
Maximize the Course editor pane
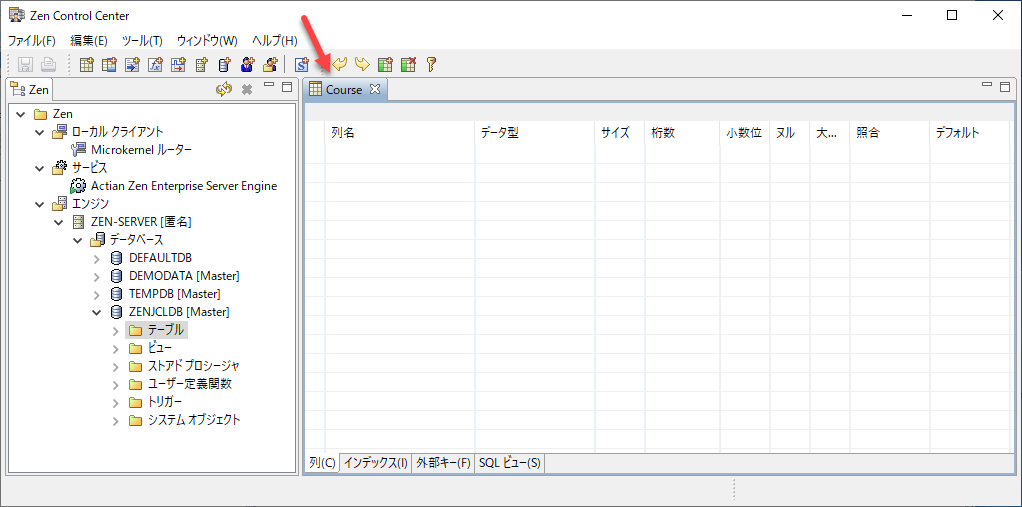click(x=1005, y=87)
